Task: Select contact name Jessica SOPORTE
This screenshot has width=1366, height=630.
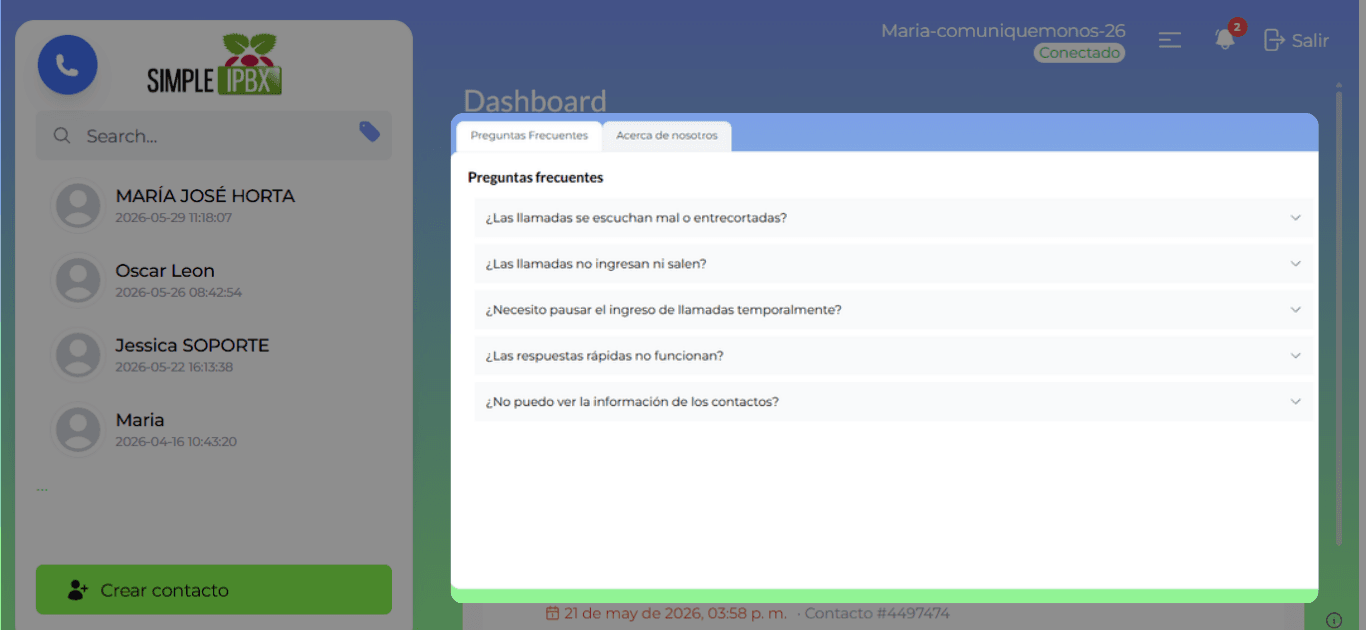Action: pos(192,345)
